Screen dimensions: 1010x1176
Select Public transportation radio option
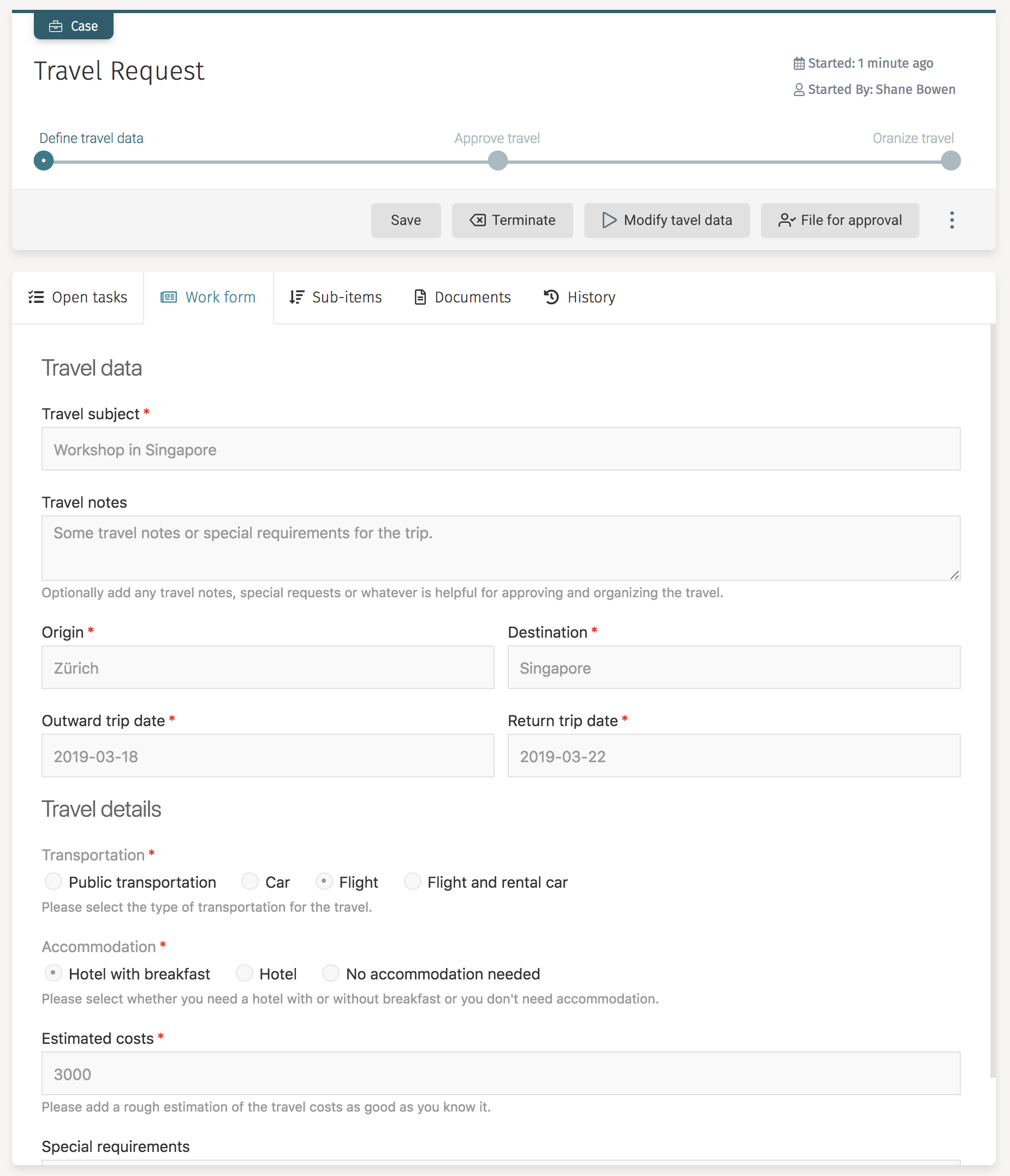pos(54,881)
